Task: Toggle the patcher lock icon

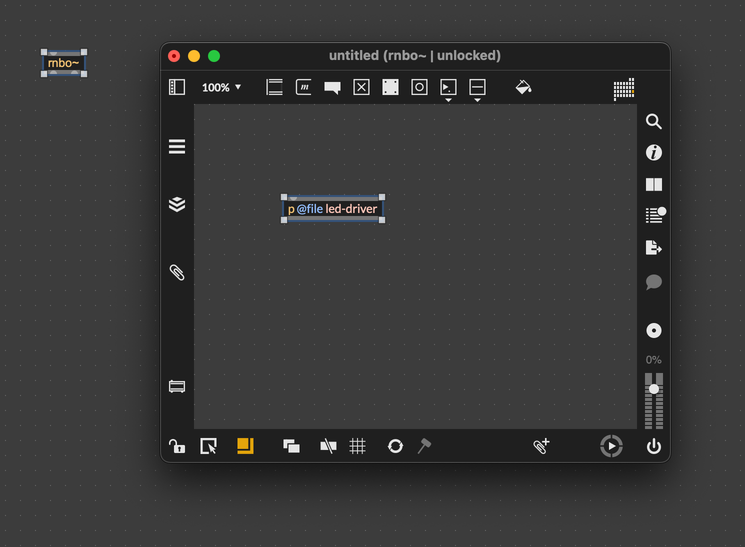Action: click(x=176, y=447)
